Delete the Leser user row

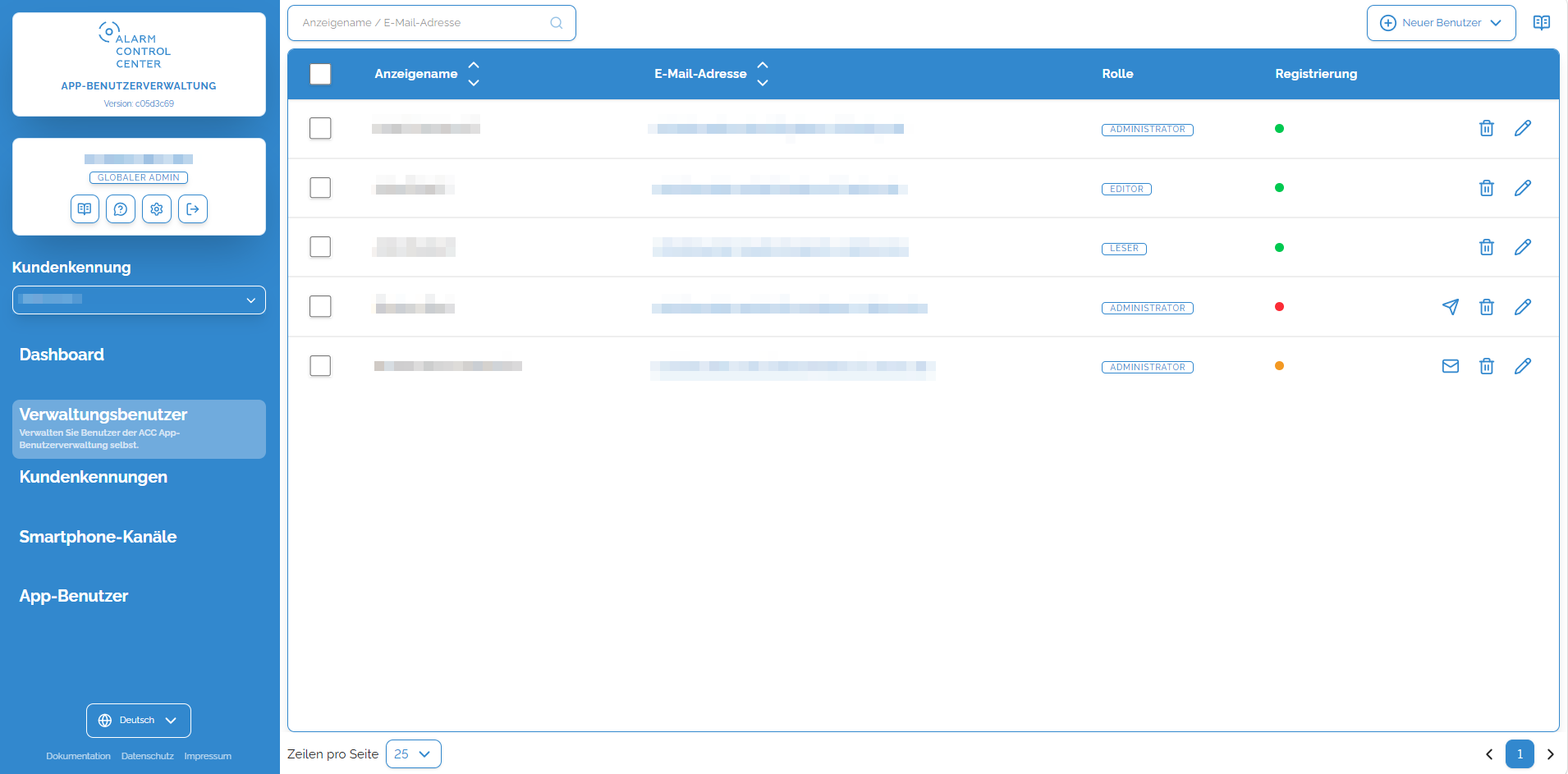coord(1486,247)
